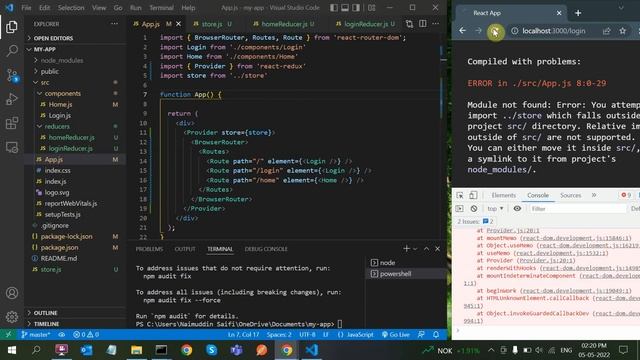This screenshot has width=640, height=360.
Task: Open the console context top dropdown
Action: (x=495, y=209)
